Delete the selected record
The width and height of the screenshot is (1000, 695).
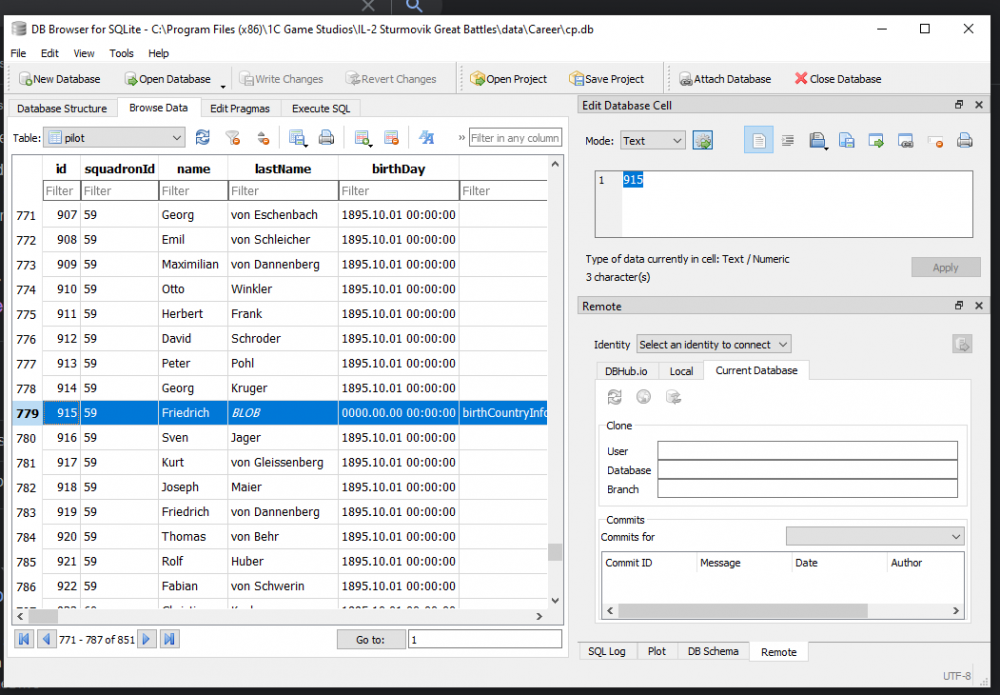[391, 137]
